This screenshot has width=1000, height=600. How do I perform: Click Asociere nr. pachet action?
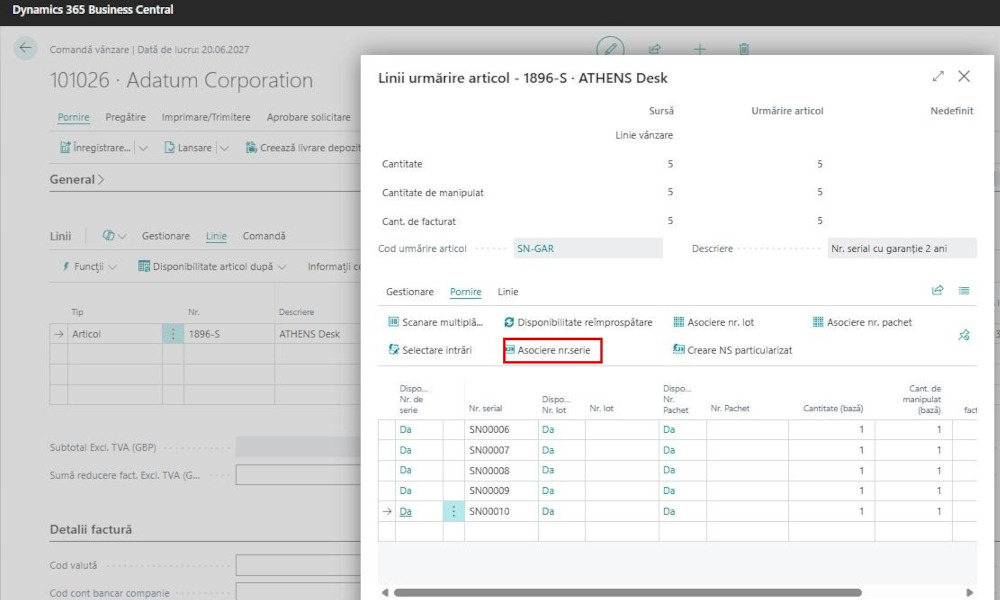pos(862,322)
